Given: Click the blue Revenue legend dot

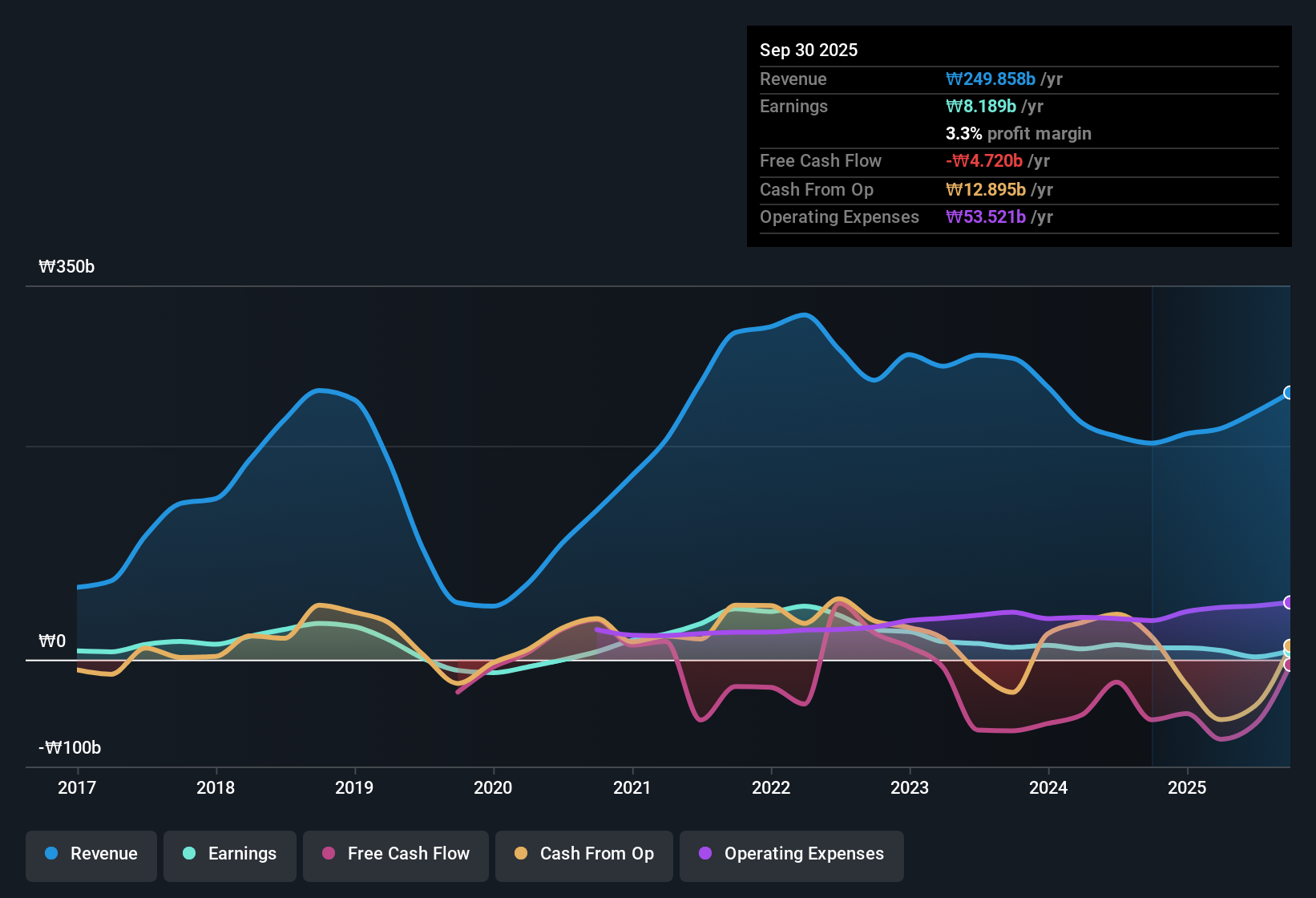Looking at the screenshot, I should (51, 854).
